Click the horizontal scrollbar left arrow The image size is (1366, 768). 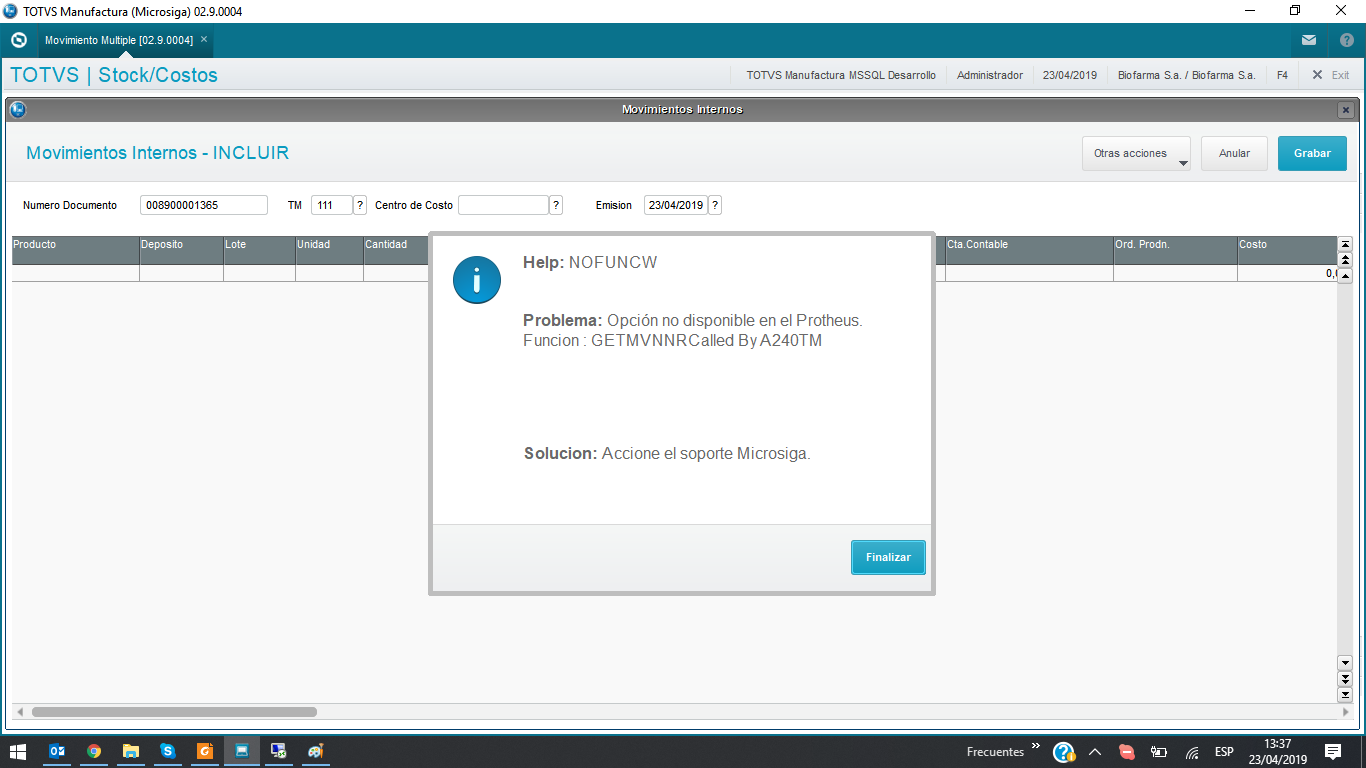point(20,712)
